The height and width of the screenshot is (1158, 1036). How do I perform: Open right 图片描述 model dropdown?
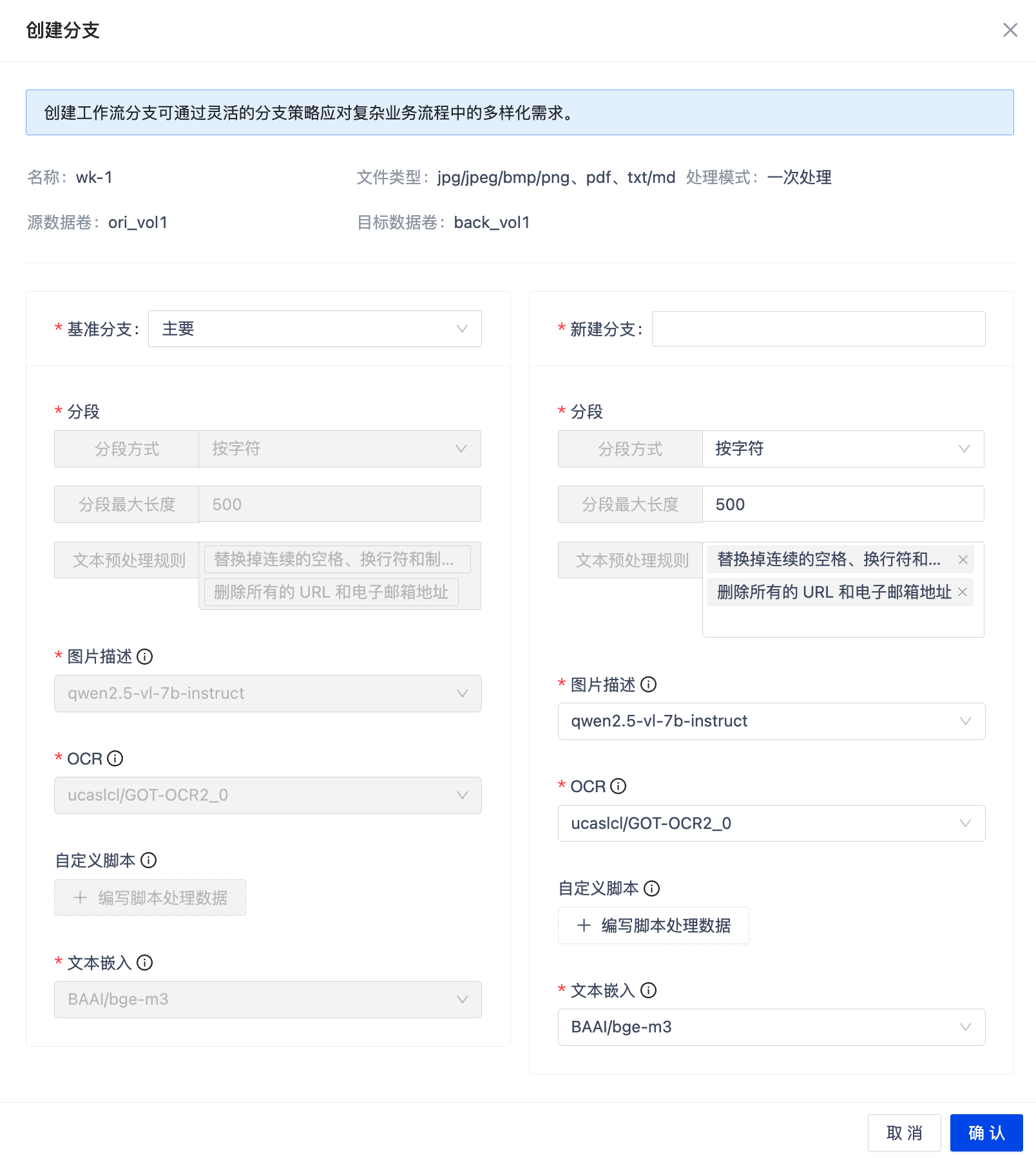point(771,721)
